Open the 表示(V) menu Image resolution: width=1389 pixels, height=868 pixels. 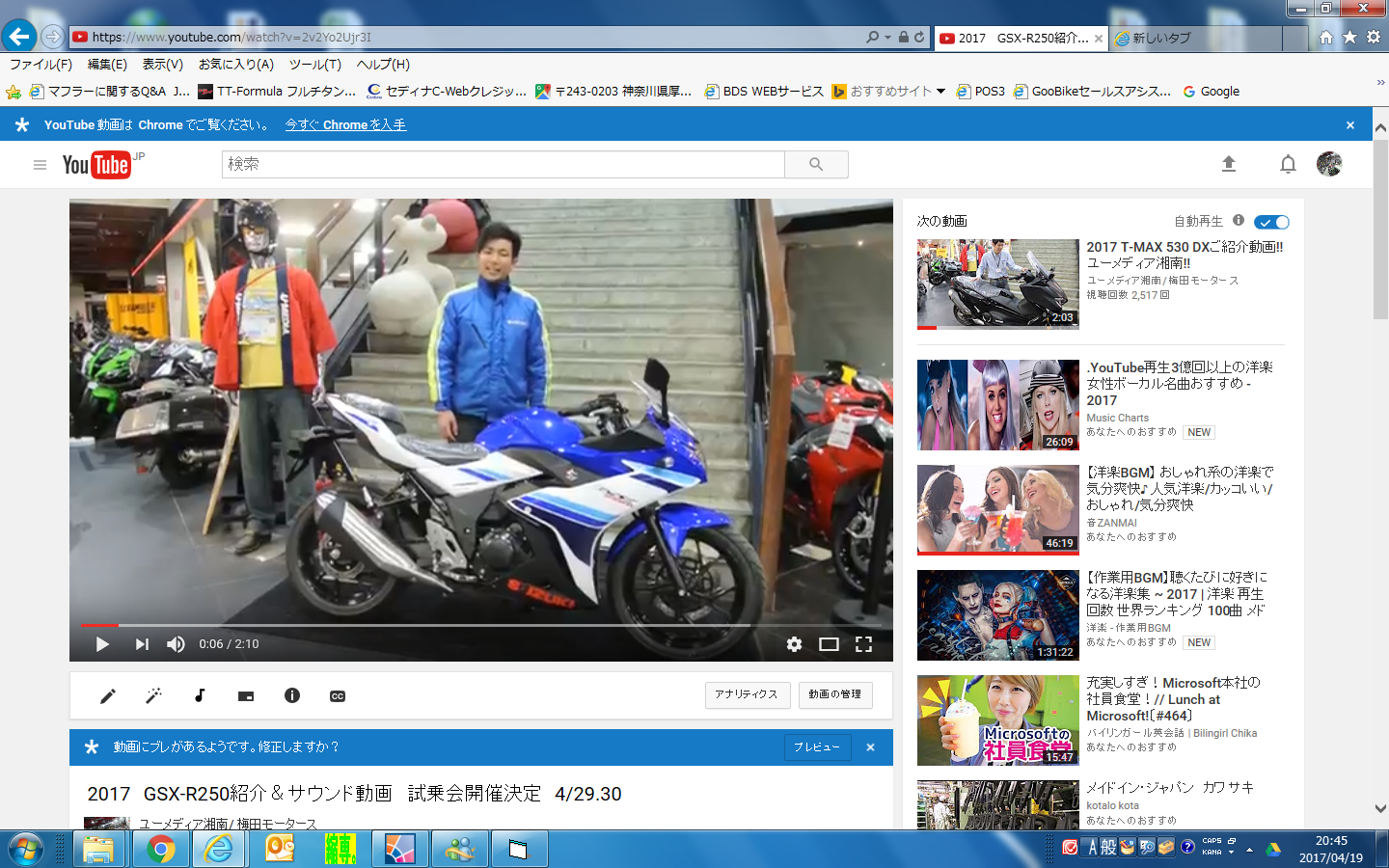pyautogui.click(x=162, y=65)
